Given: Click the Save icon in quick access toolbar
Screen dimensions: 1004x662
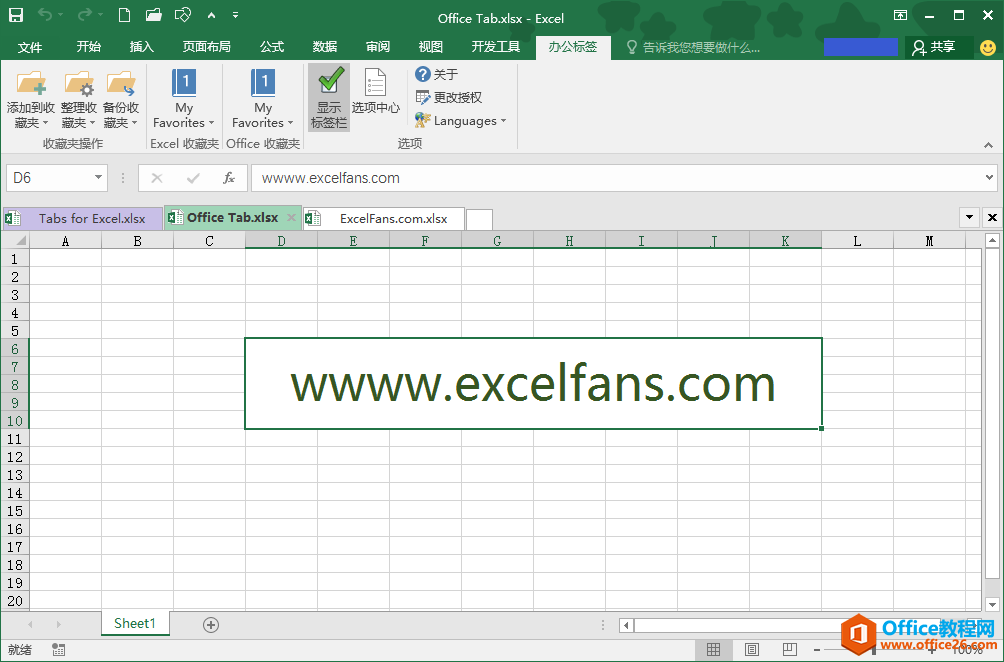Looking at the screenshot, I should point(15,15).
